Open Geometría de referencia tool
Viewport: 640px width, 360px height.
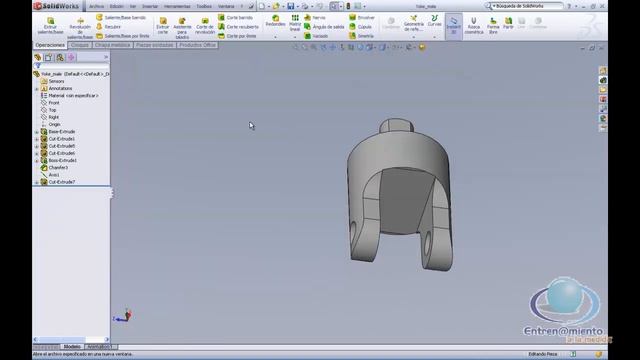pyautogui.click(x=413, y=24)
